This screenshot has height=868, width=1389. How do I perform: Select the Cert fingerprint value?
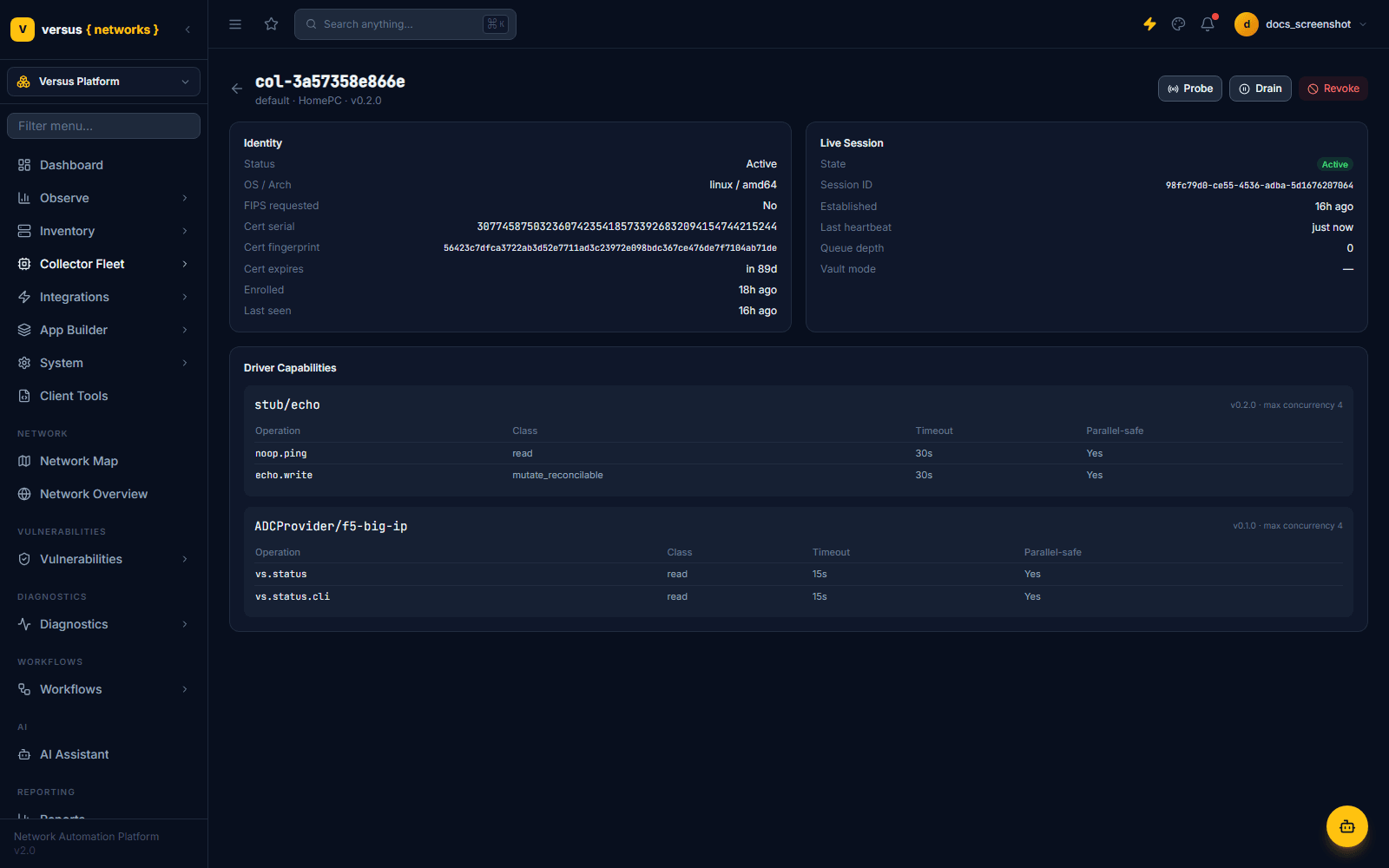pos(610,248)
